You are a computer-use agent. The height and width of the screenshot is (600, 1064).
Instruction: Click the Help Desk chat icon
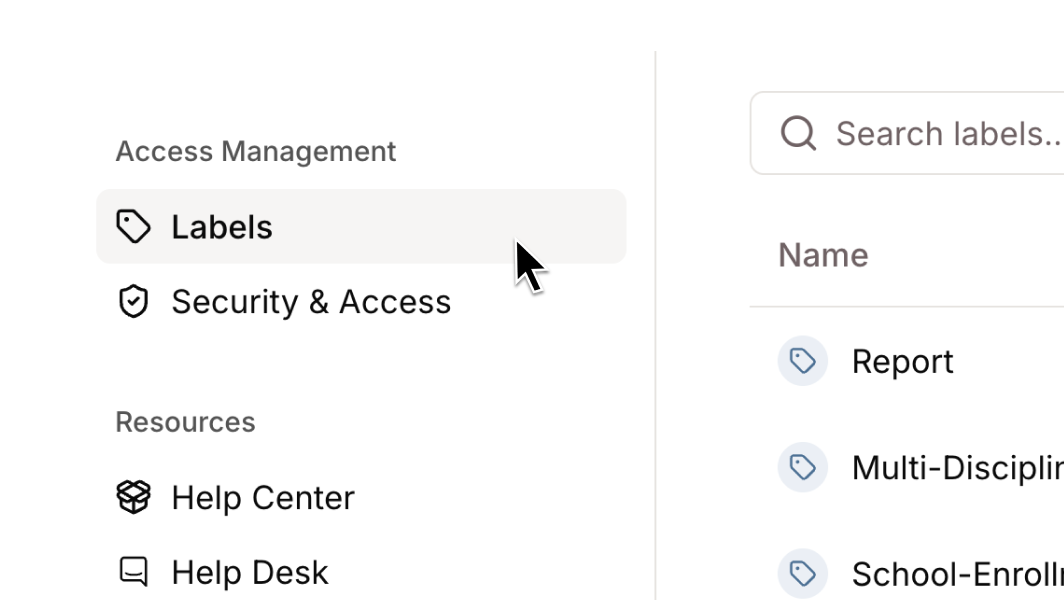tap(133, 571)
